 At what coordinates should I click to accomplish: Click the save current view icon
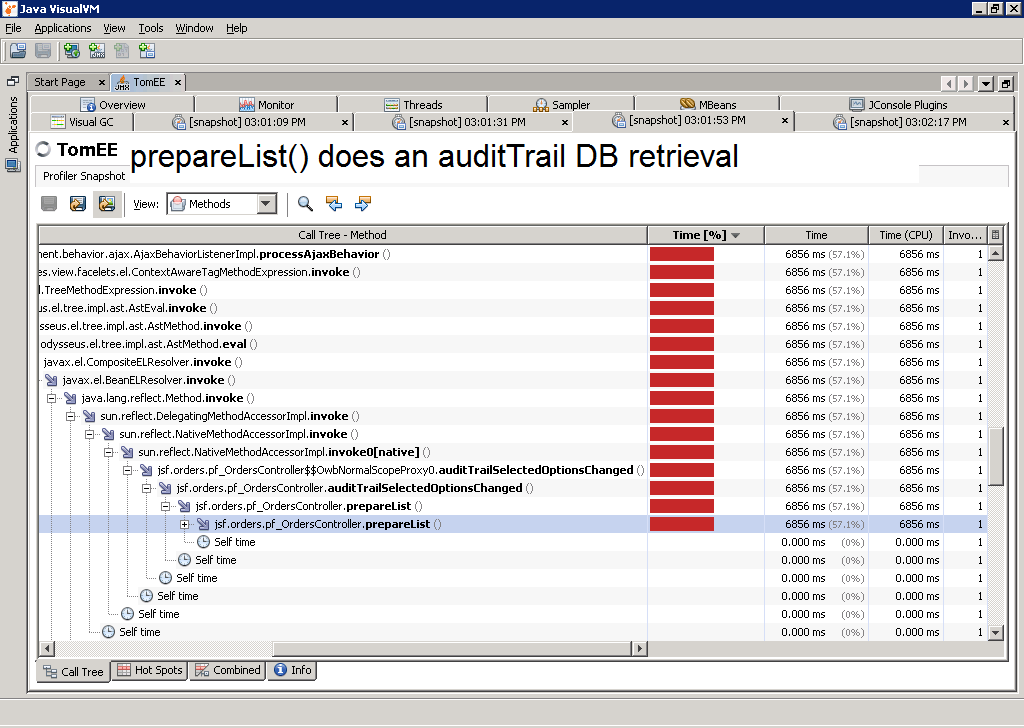coord(106,204)
